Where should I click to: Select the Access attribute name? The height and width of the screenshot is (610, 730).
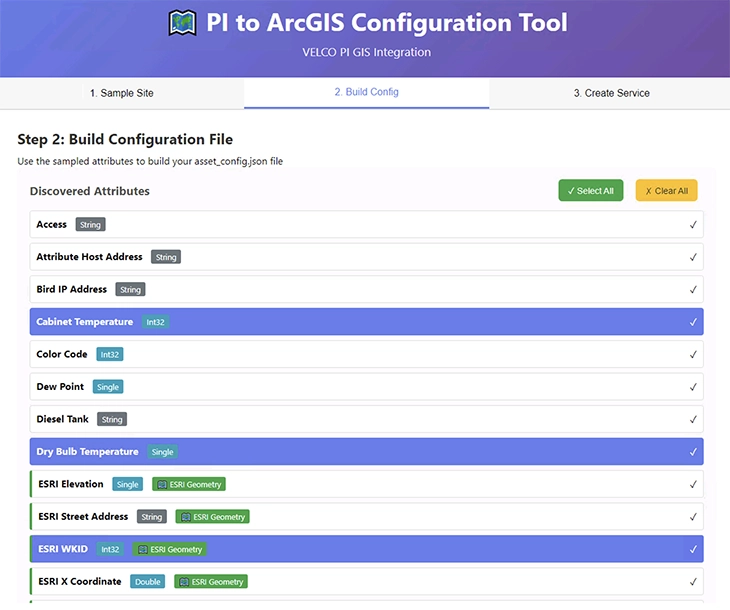pos(52,224)
